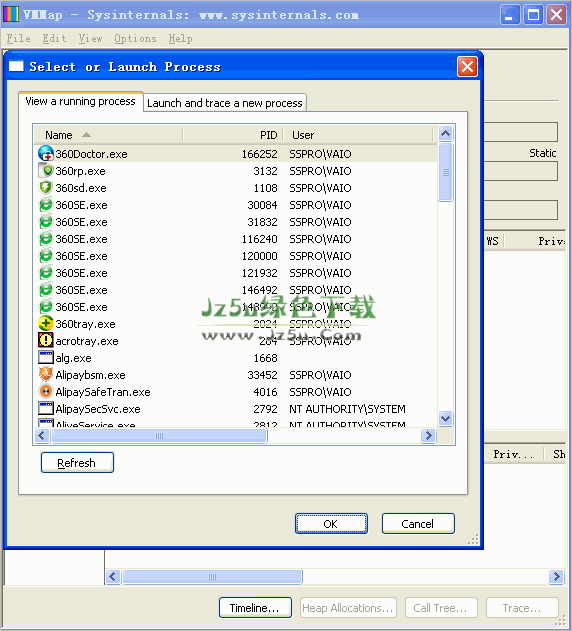Open the Edit menu

(x=54, y=39)
